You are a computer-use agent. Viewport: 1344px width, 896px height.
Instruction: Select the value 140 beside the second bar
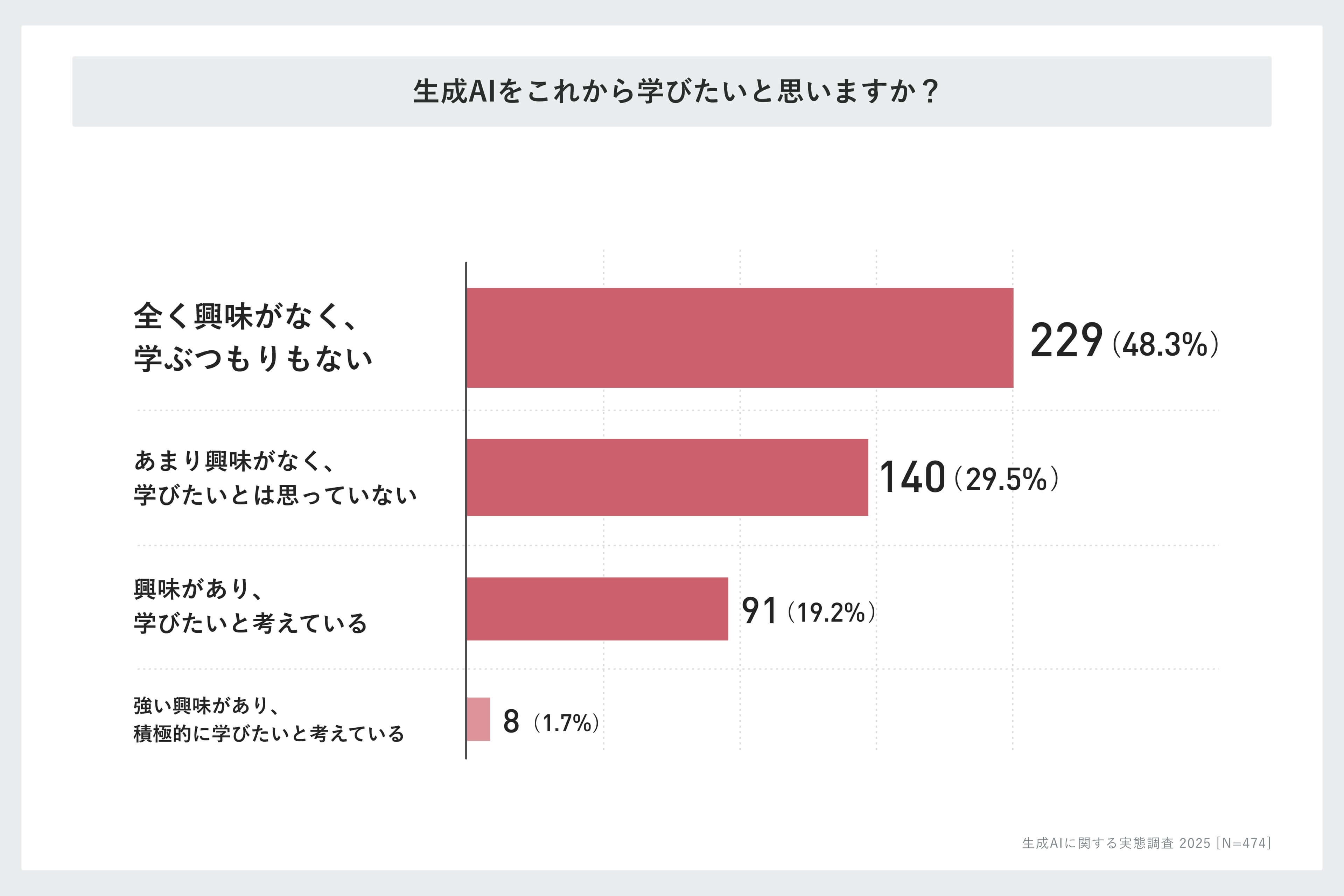tap(912, 477)
